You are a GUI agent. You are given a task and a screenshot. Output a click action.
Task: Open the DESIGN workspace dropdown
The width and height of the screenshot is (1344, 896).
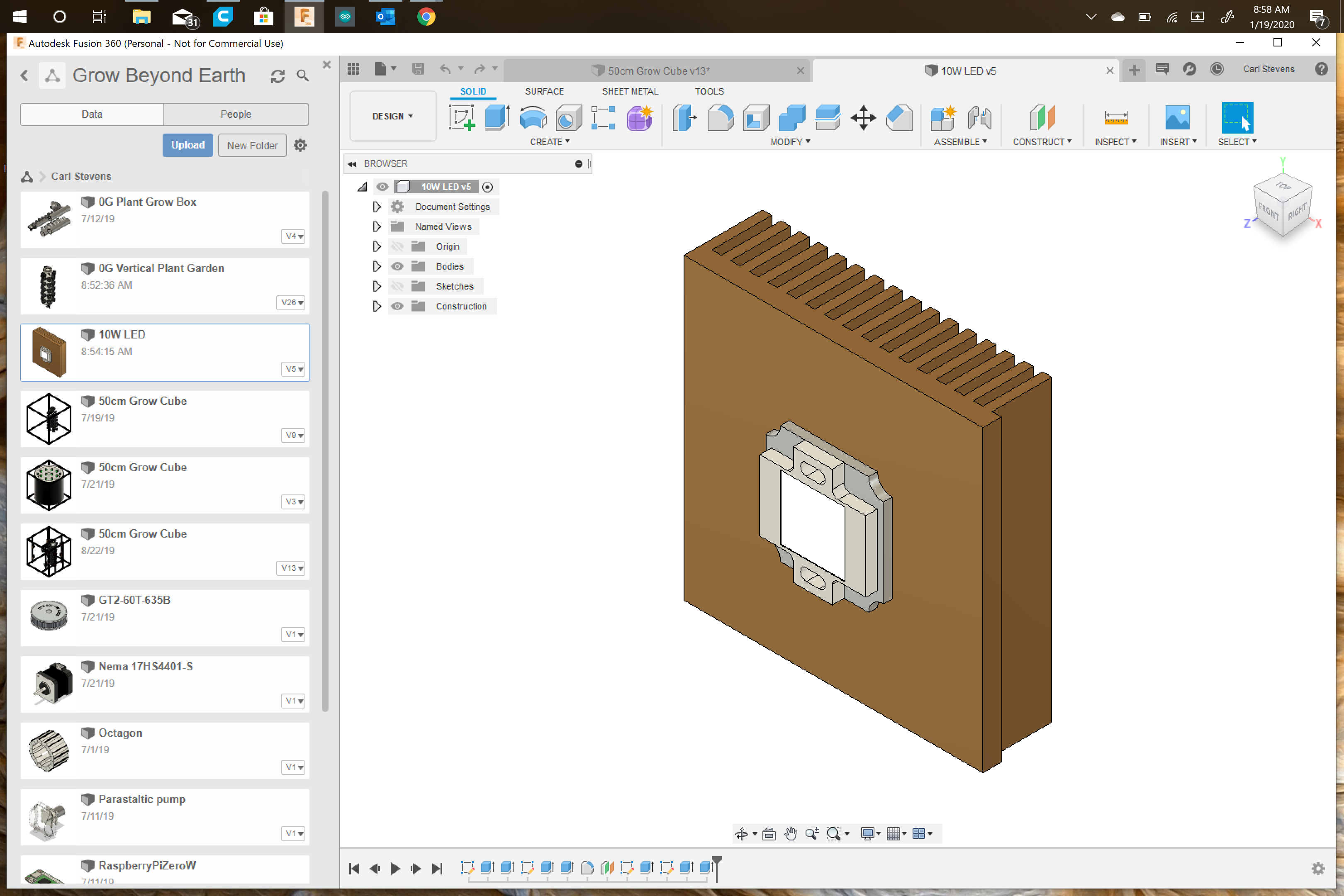coord(392,116)
